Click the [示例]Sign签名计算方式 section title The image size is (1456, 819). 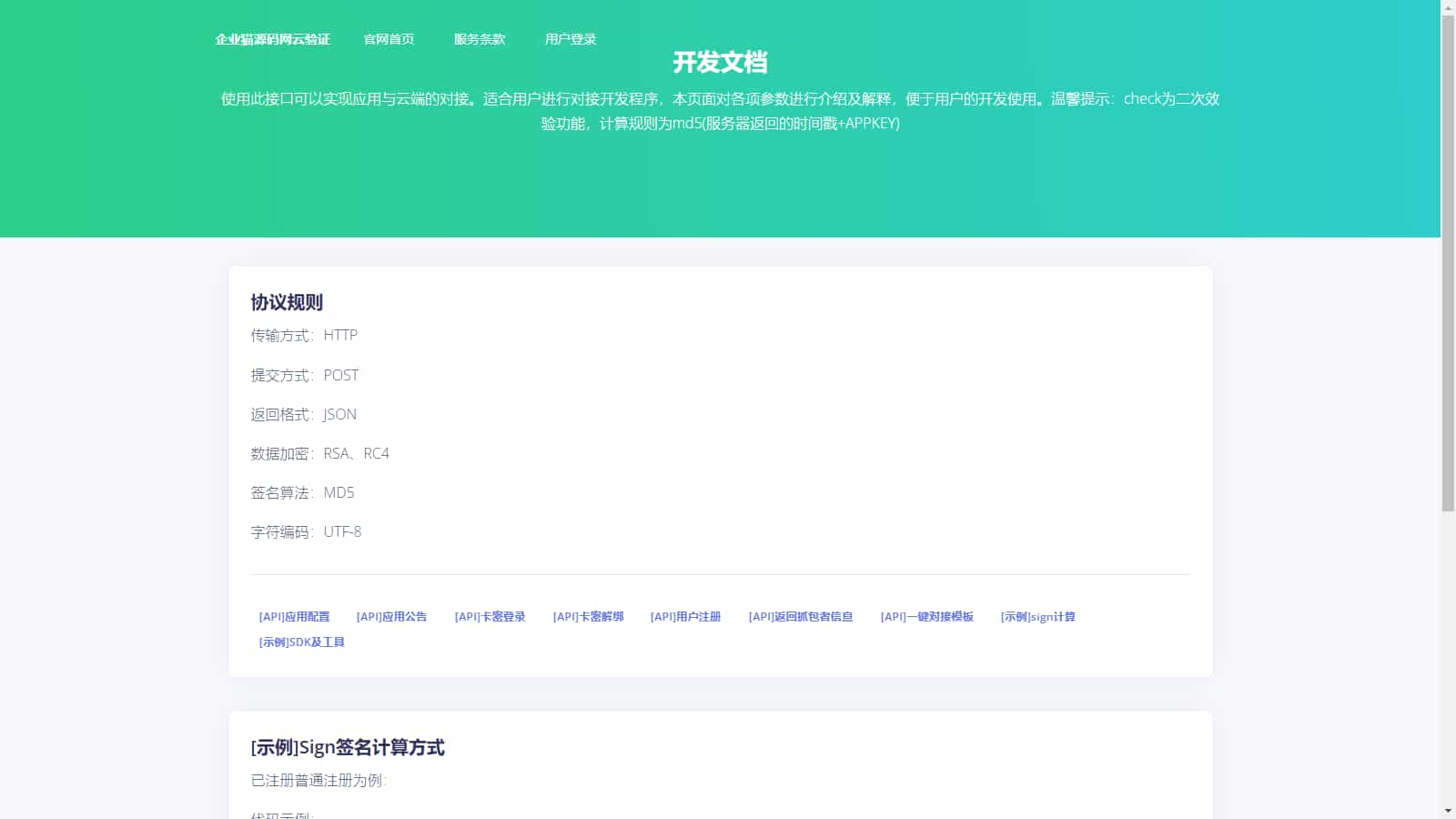[x=348, y=747]
